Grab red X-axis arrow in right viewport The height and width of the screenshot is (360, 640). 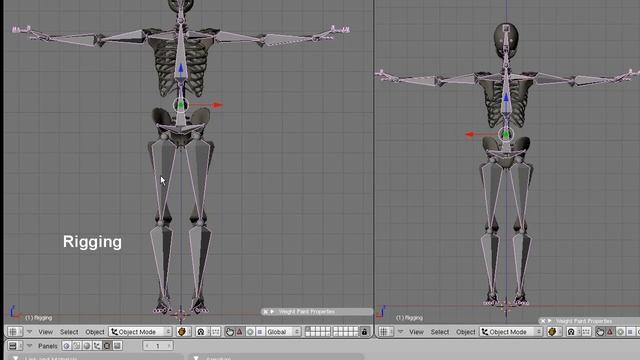point(470,134)
